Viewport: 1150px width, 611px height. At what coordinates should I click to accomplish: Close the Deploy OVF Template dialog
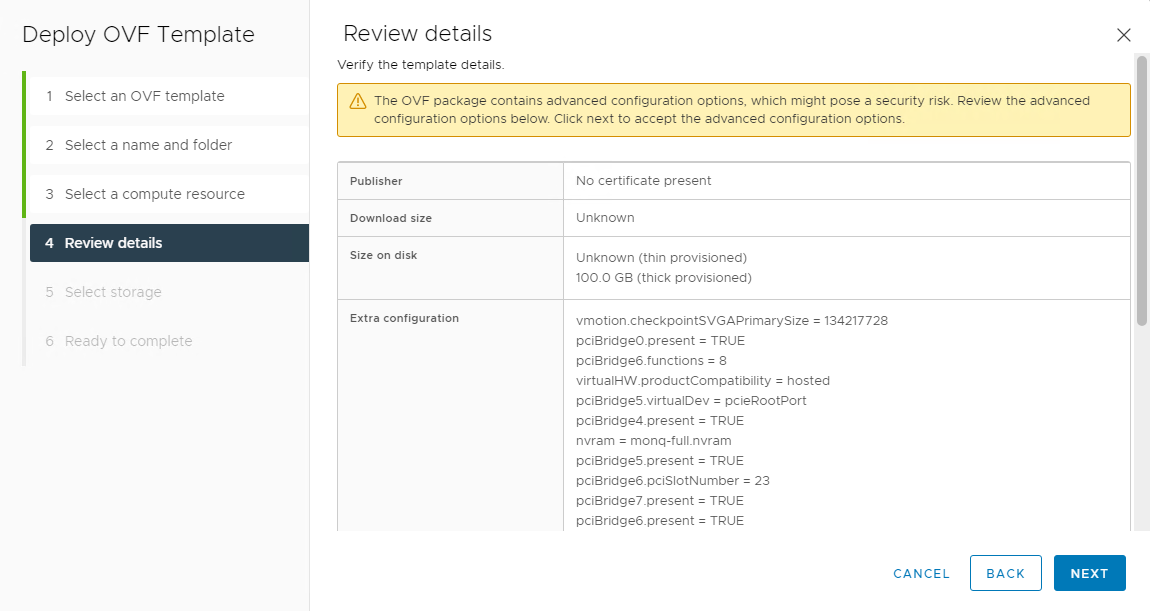[1123, 35]
